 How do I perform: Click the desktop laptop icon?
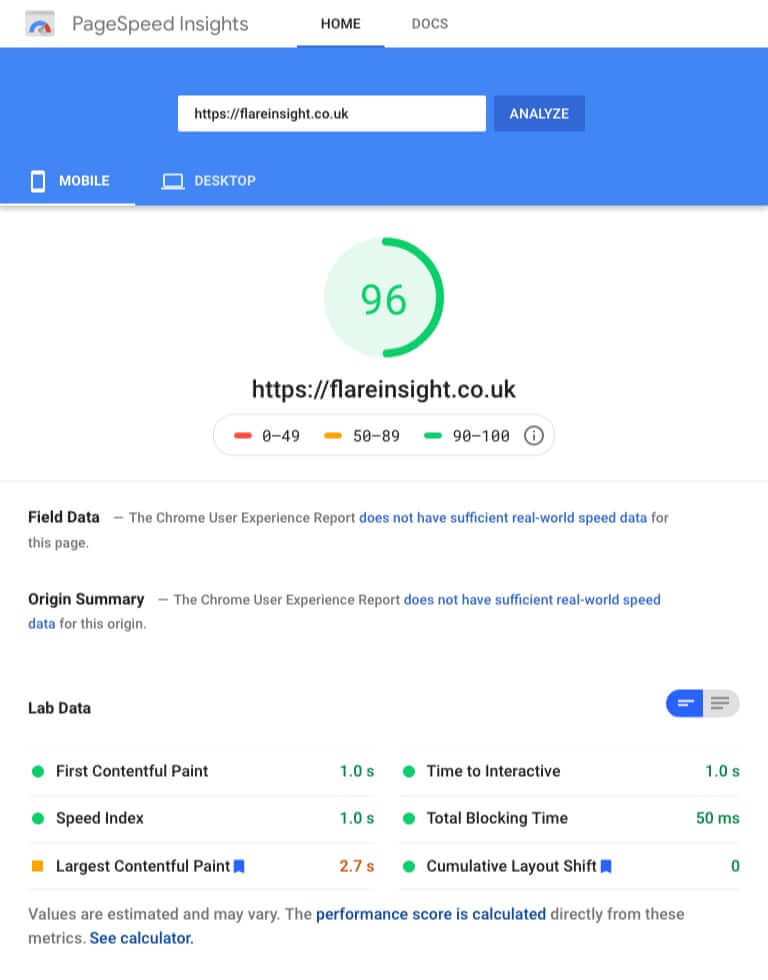pyautogui.click(x=172, y=182)
